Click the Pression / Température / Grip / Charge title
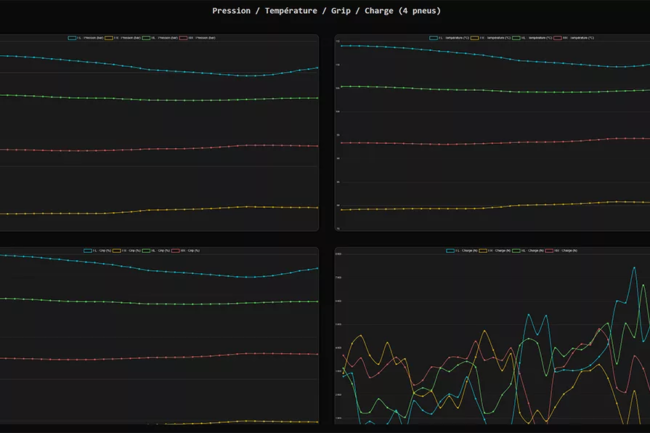This screenshot has height=433, width=650. 325,11
